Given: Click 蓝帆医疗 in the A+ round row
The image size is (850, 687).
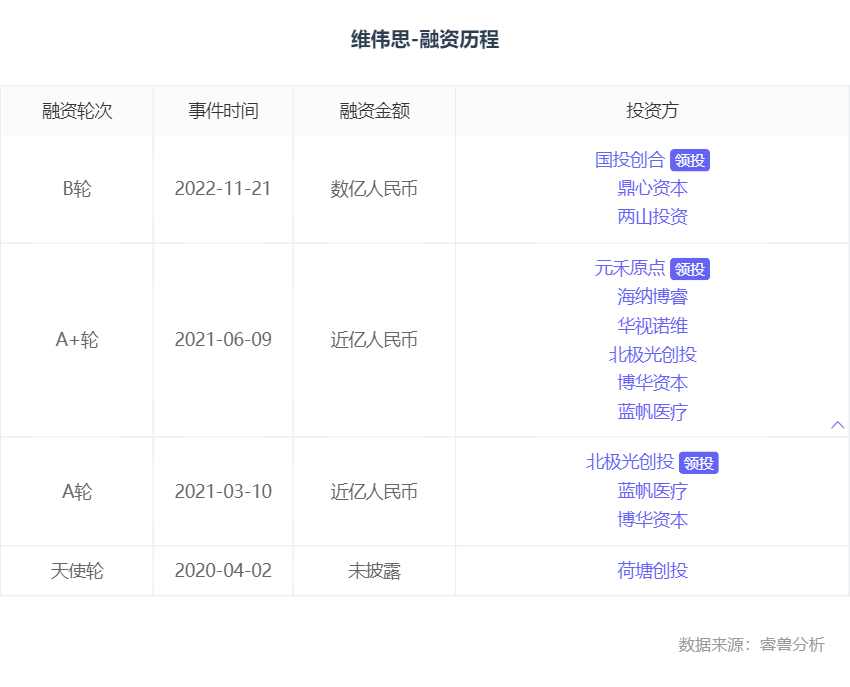Looking at the screenshot, I should 652,412.
